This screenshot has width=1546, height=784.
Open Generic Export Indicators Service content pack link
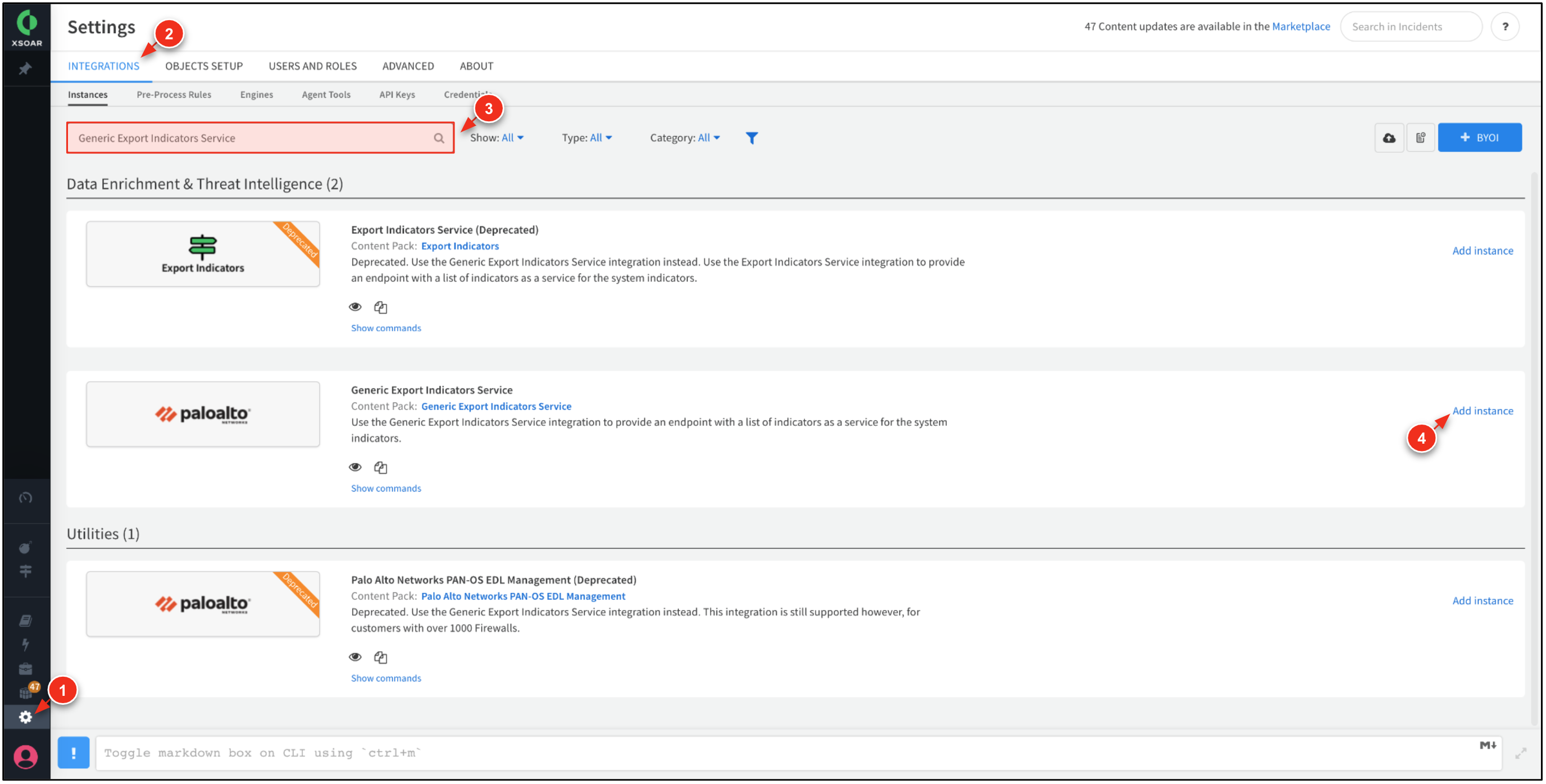[x=495, y=406]
